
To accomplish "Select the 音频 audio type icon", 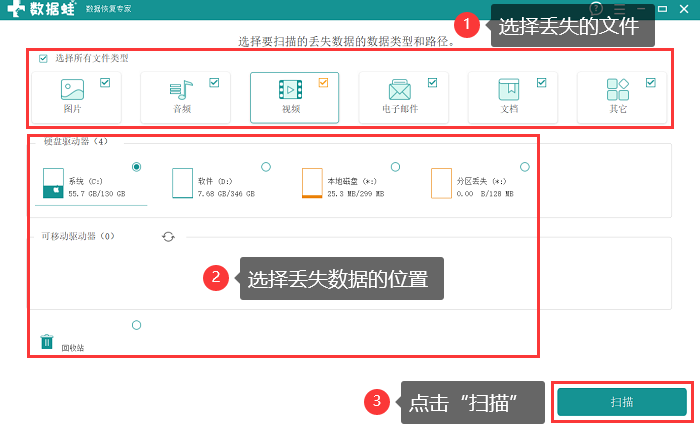I will [x=181, y=90].
